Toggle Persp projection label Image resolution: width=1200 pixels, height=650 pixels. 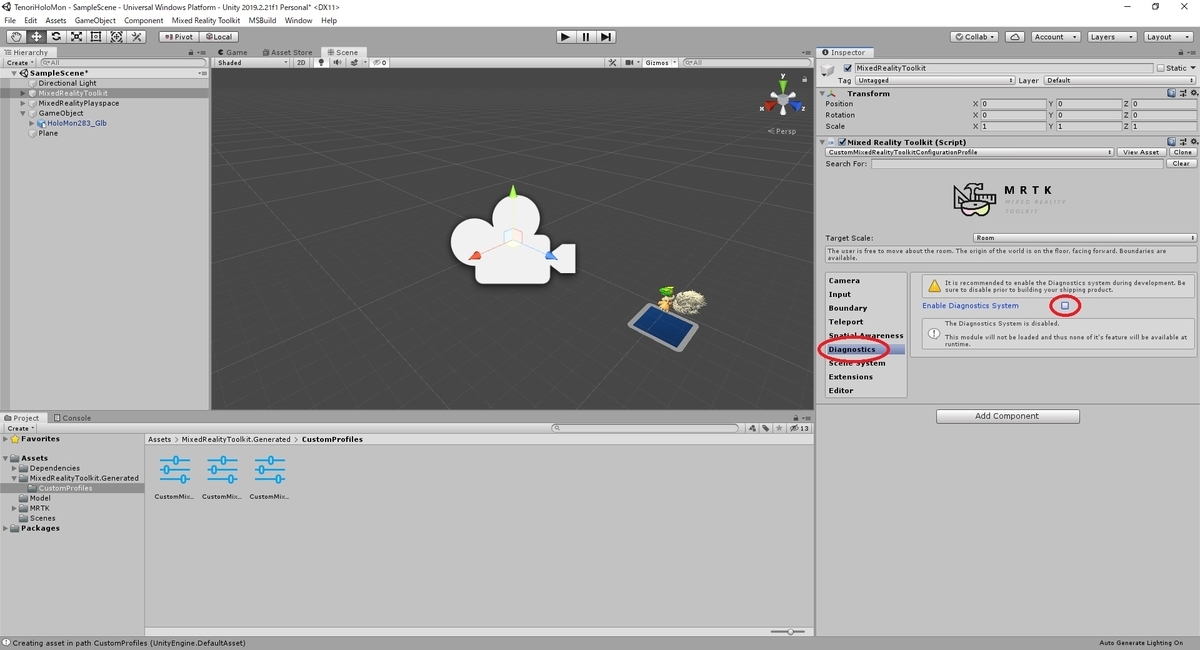pyautogui.click(x=783, y=131)
